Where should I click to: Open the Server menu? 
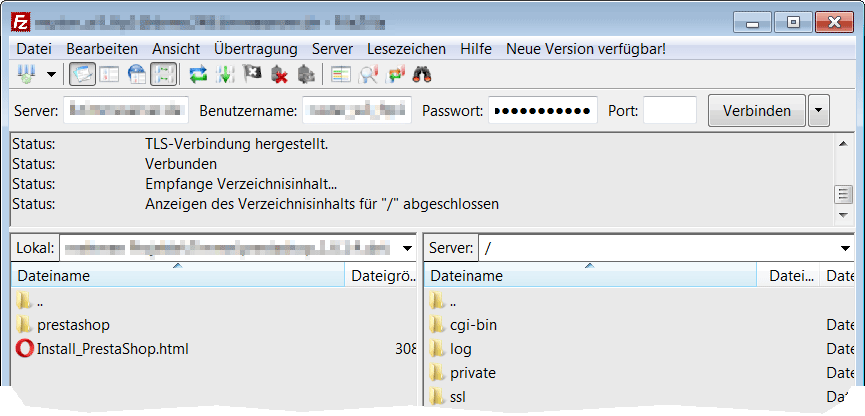pos(332,49)
